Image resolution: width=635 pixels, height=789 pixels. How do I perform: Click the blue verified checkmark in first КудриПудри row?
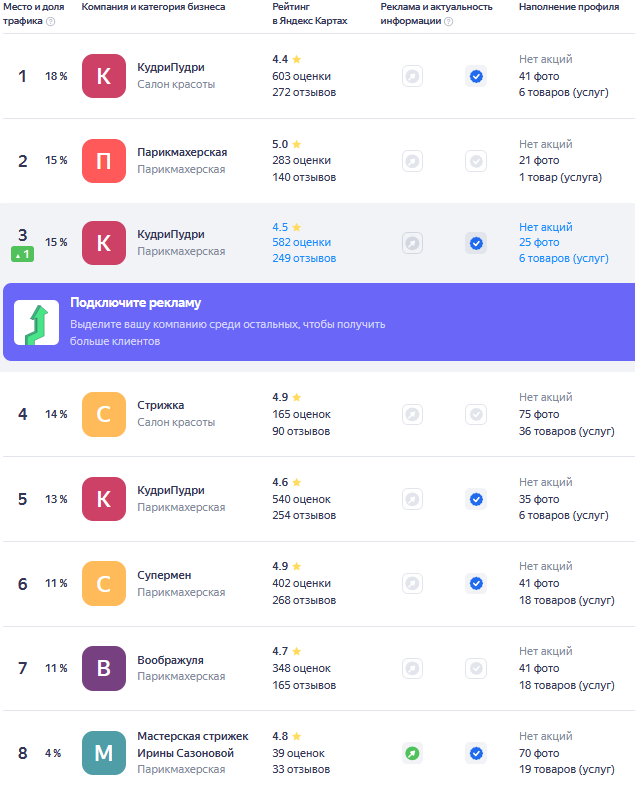coord(476,76)
